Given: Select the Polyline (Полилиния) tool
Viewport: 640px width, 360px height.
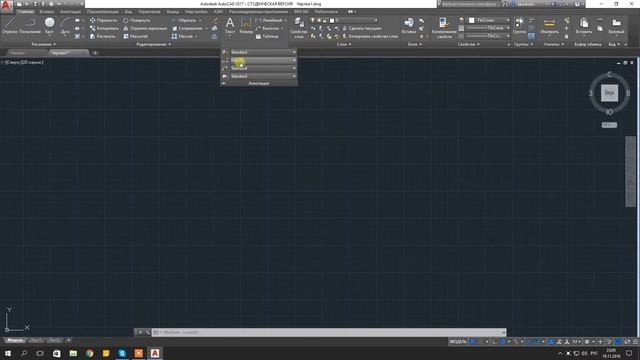Looking at the screenshot, I should click(30, 26).
